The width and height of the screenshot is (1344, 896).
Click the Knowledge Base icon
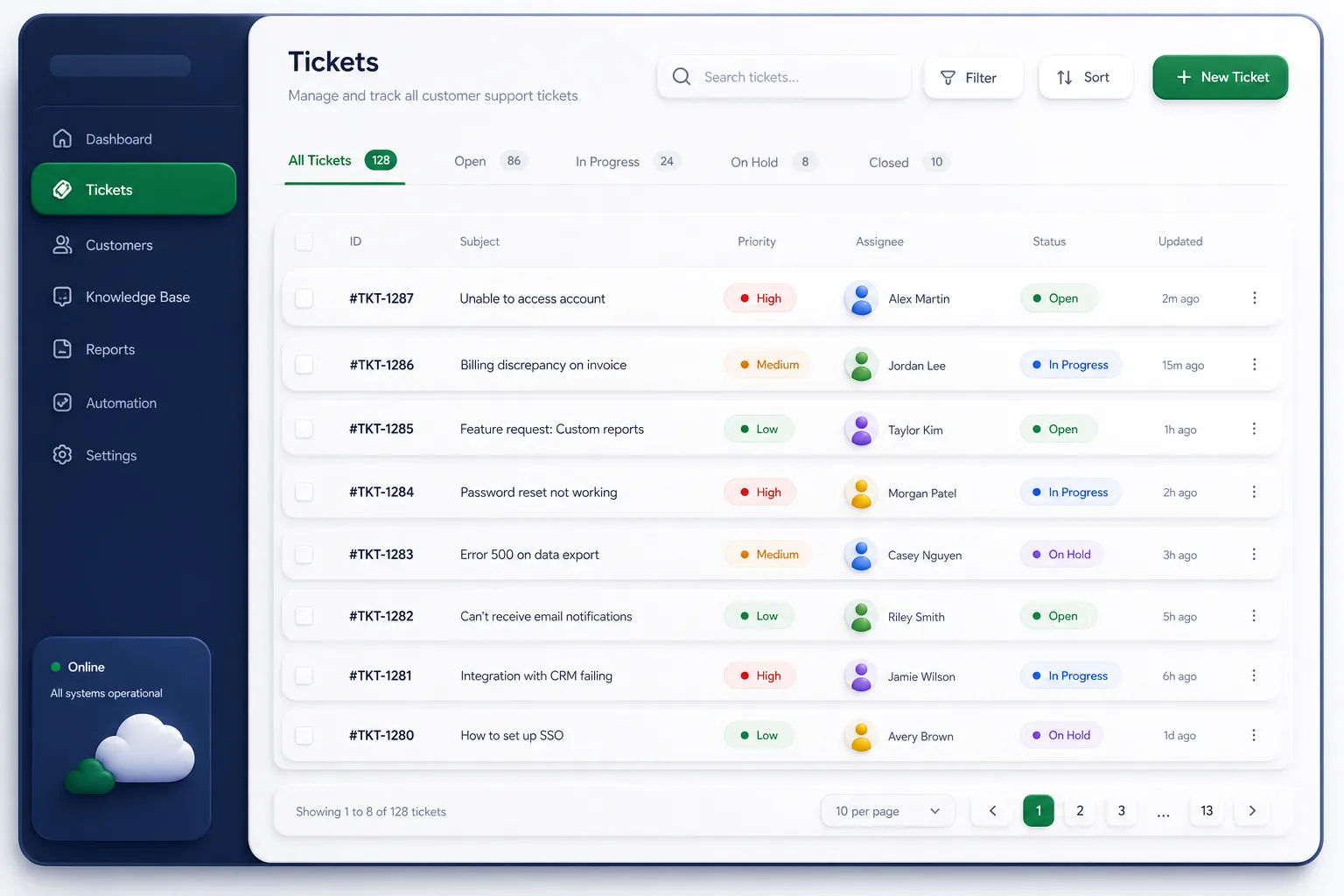click(62, 297)
